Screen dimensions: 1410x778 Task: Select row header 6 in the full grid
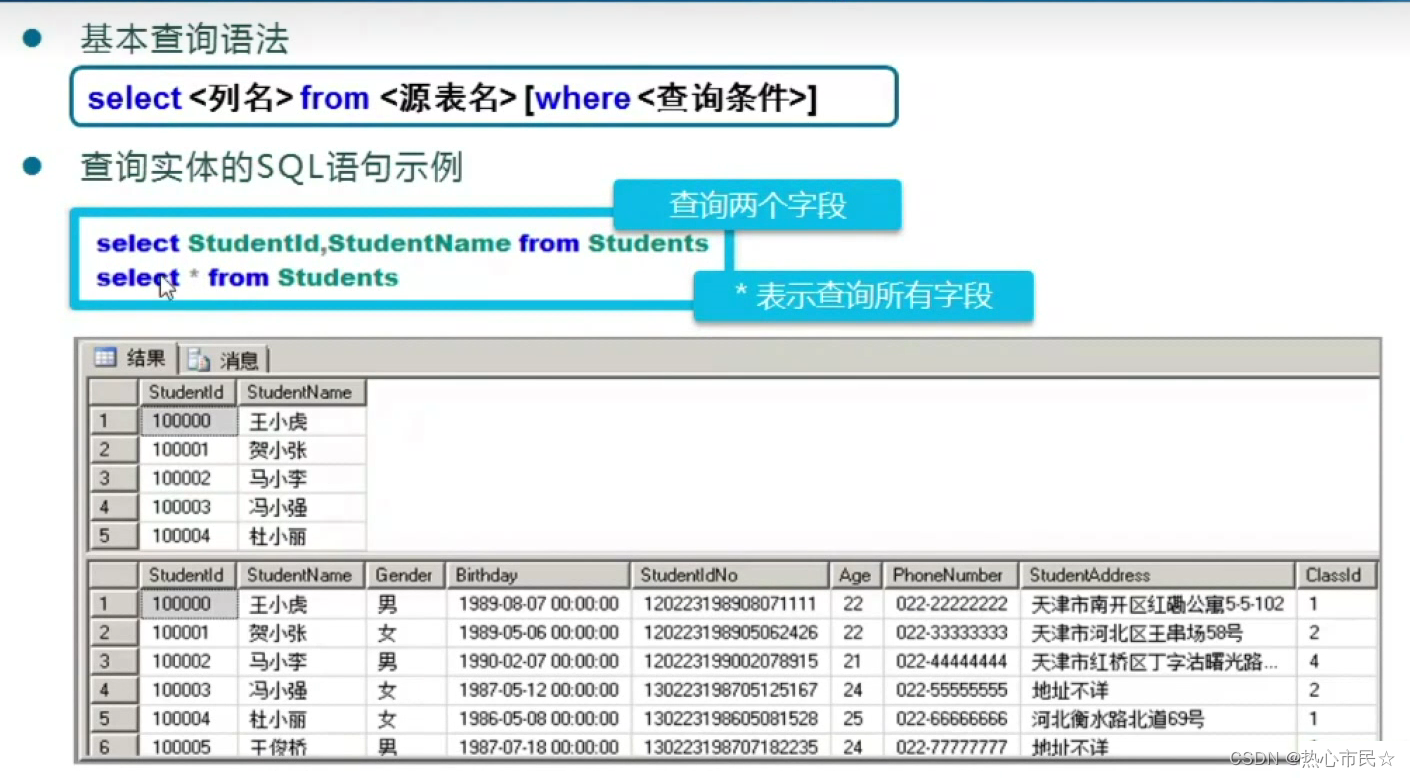(112, 745)
